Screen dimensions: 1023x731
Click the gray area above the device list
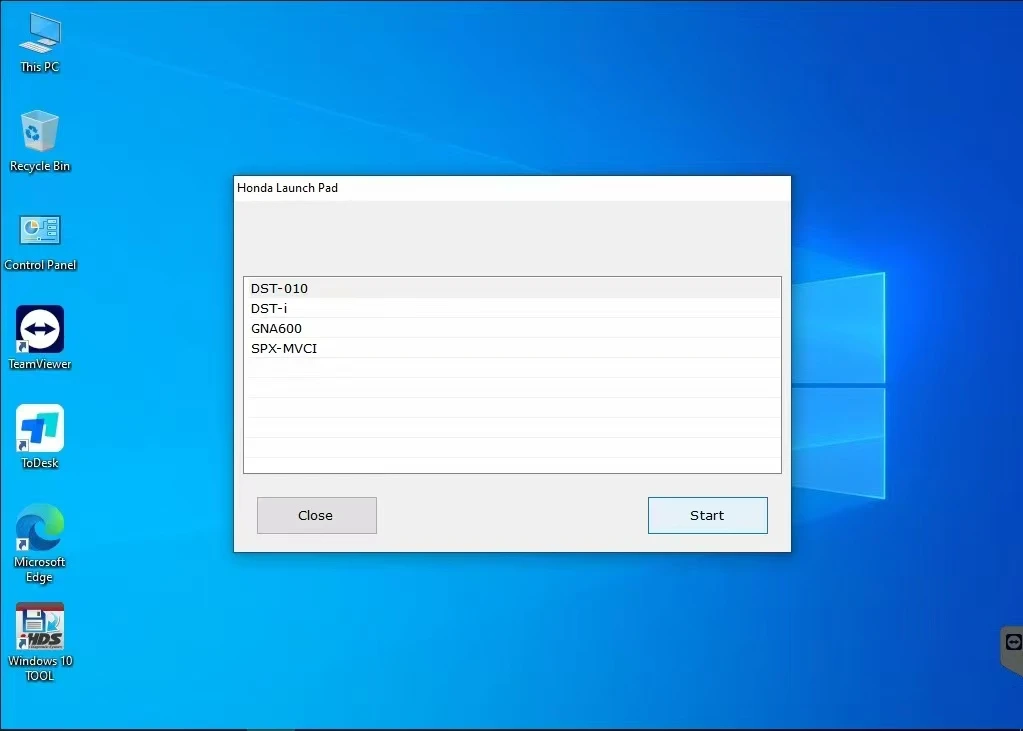pos(512,240)
